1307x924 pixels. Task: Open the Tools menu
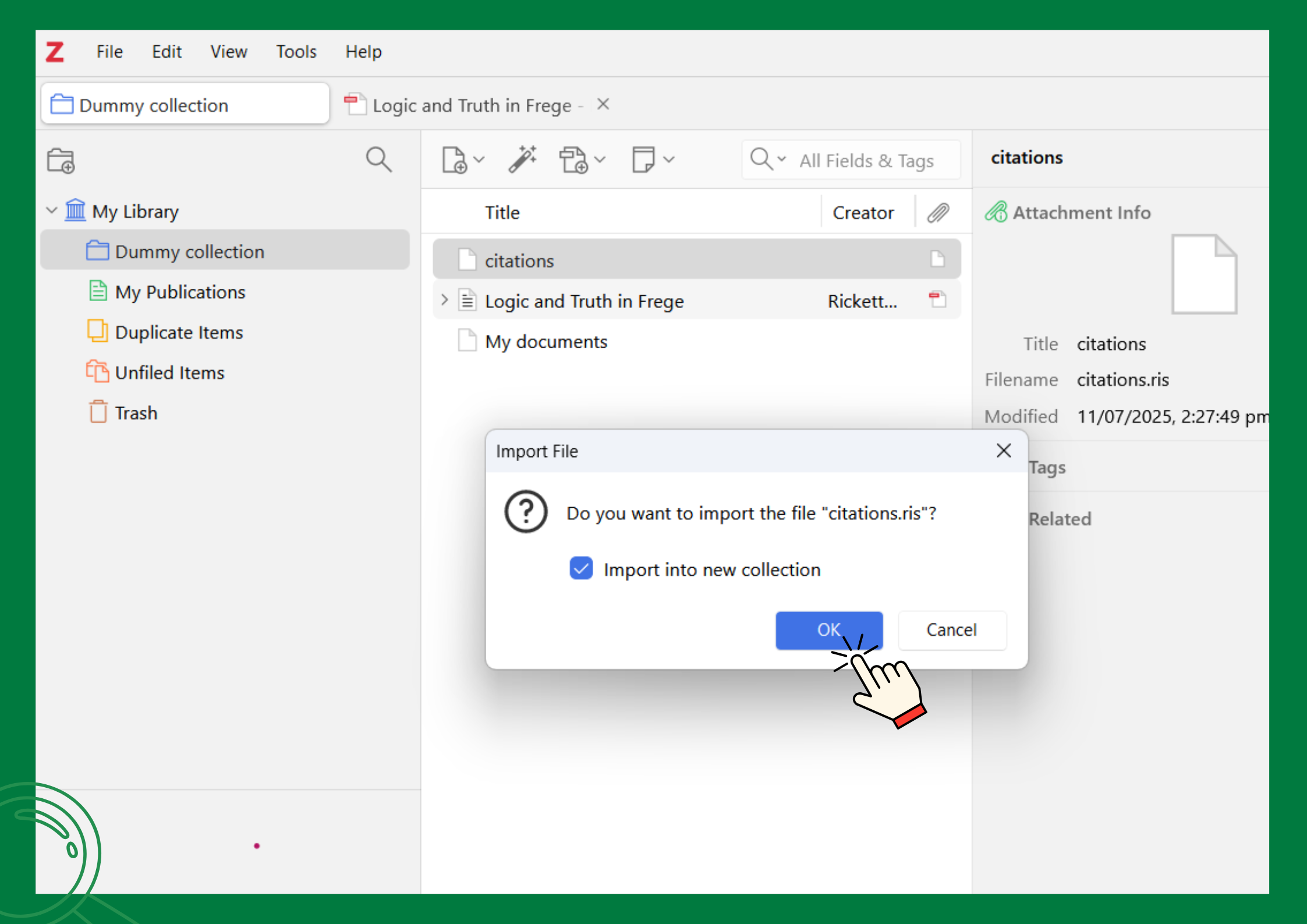(x=296, y=52)
